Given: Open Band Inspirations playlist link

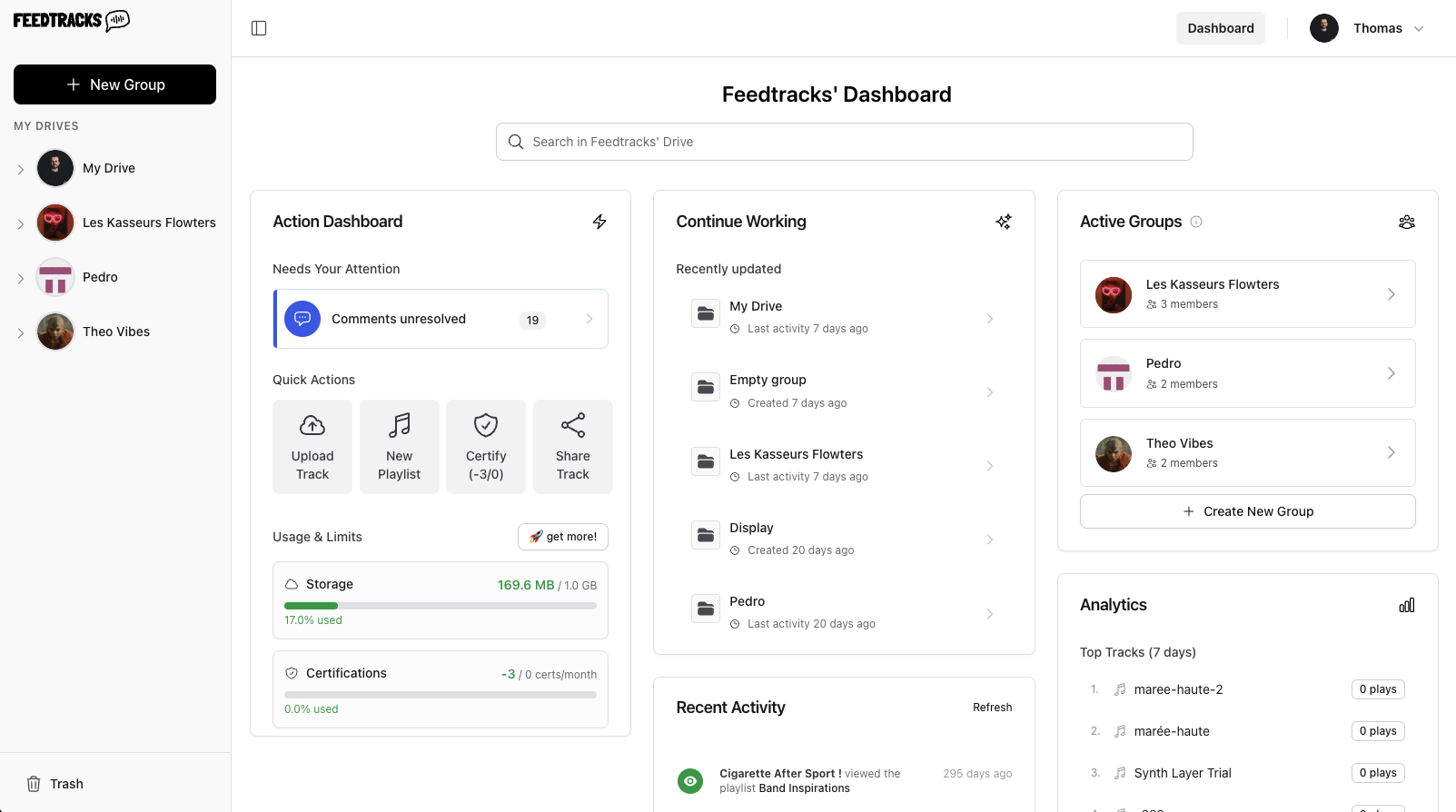Looking at the screenshot, I should 805,788.
